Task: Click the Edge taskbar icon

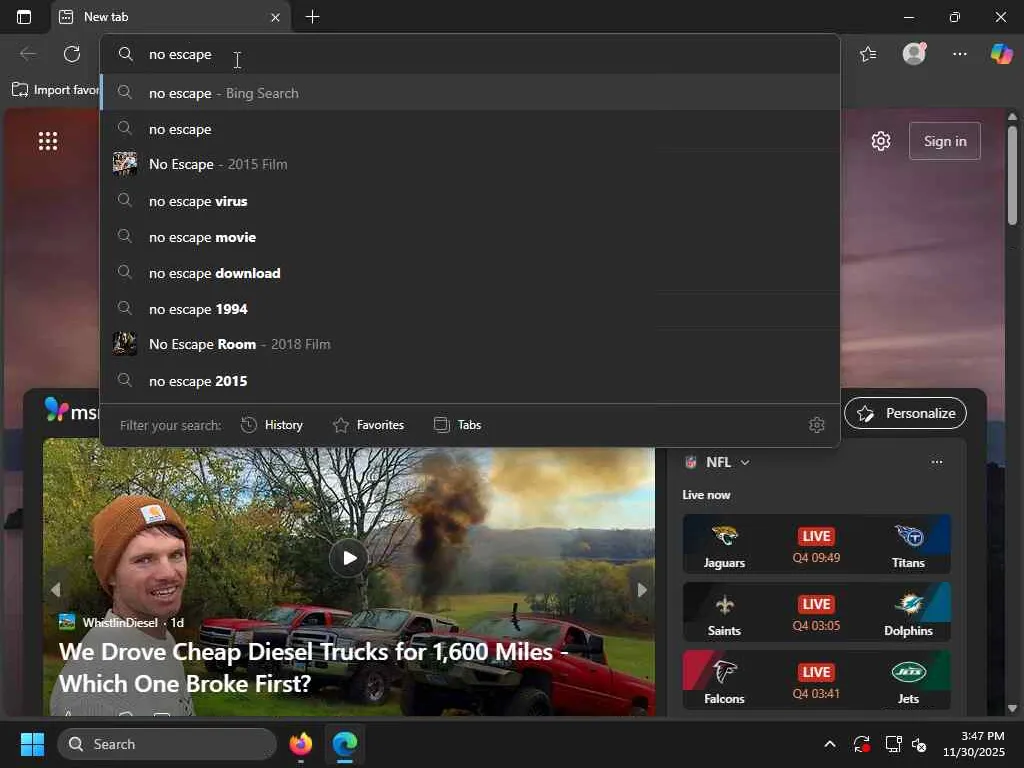Action: [345, 744]
